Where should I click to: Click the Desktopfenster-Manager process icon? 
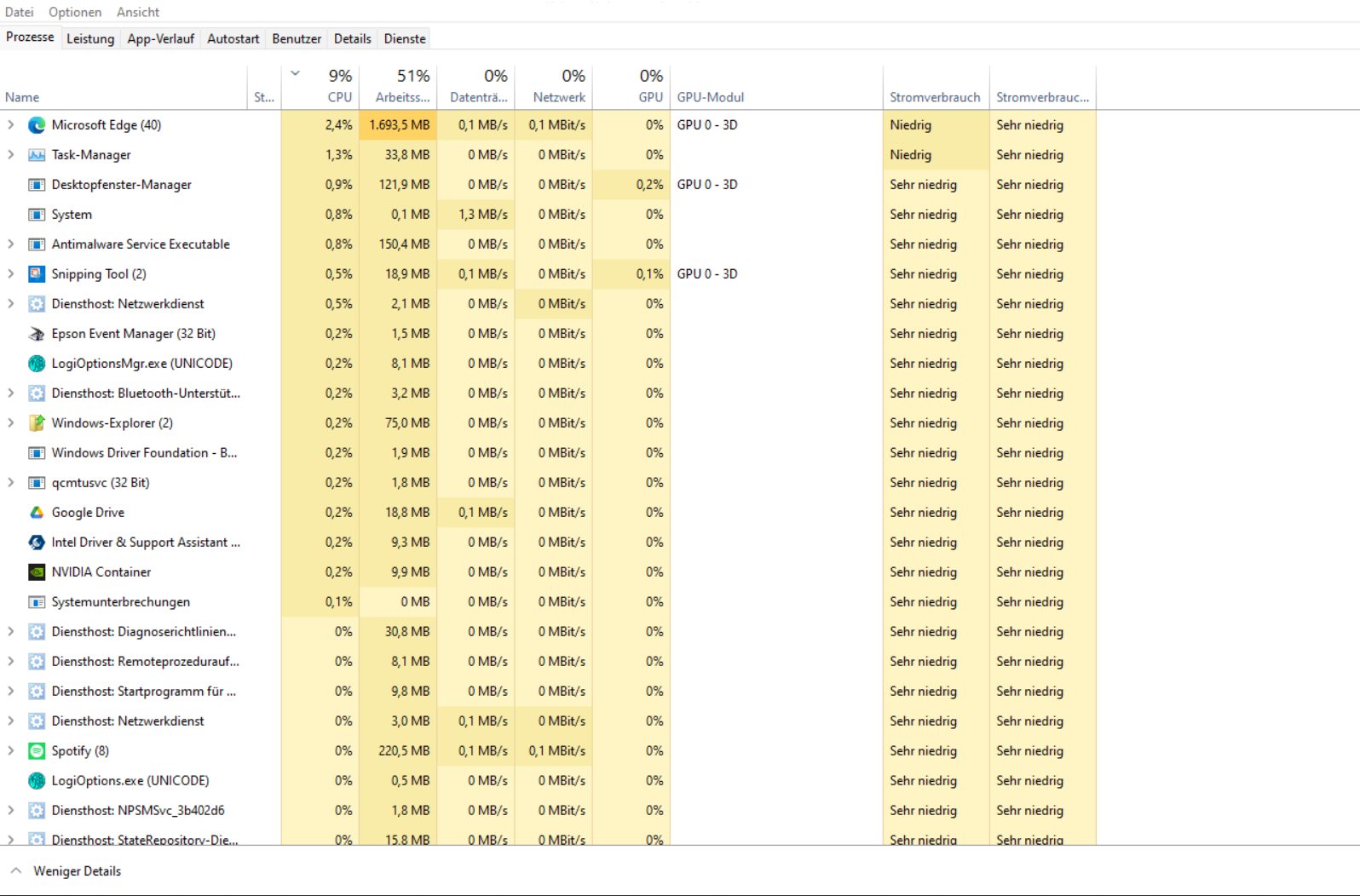point(37,185)
